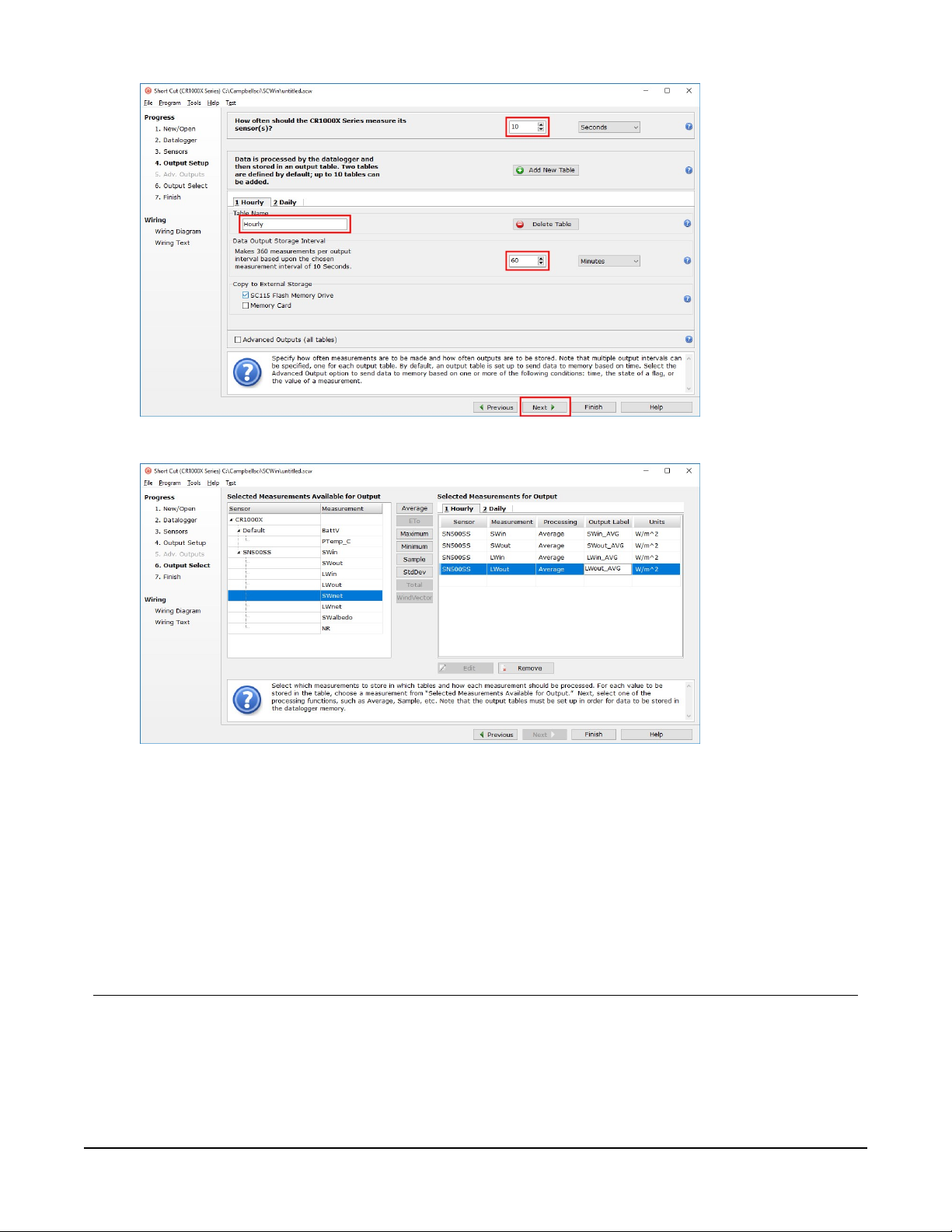Click the StdDev processing button
Viewport: 952px width, 1232px height.
414,572
